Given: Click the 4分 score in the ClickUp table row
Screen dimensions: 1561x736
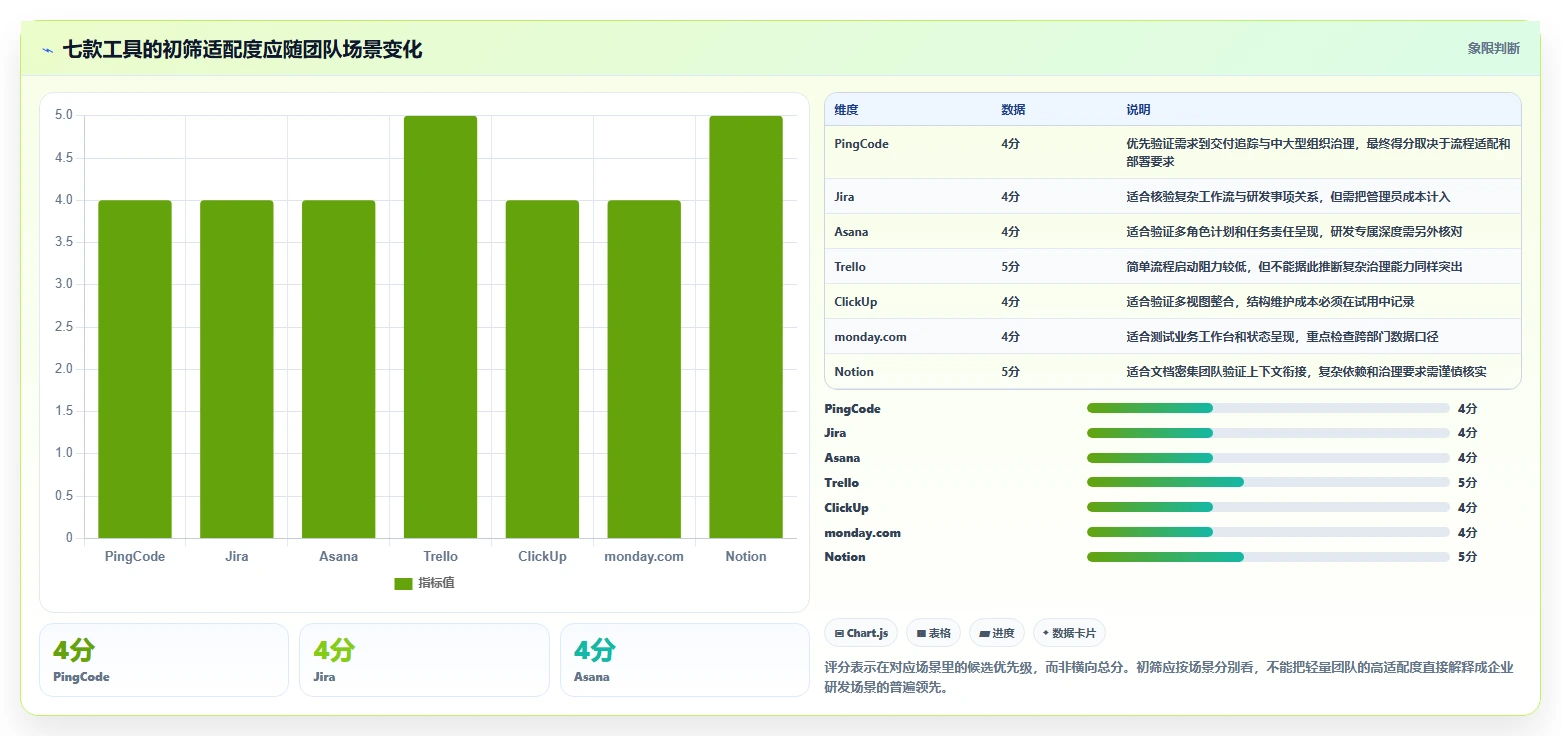Looking at the screenshot, I should pos(1010,302).
